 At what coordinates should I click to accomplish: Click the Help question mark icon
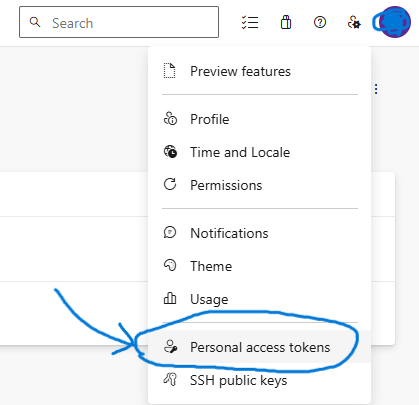320,22
